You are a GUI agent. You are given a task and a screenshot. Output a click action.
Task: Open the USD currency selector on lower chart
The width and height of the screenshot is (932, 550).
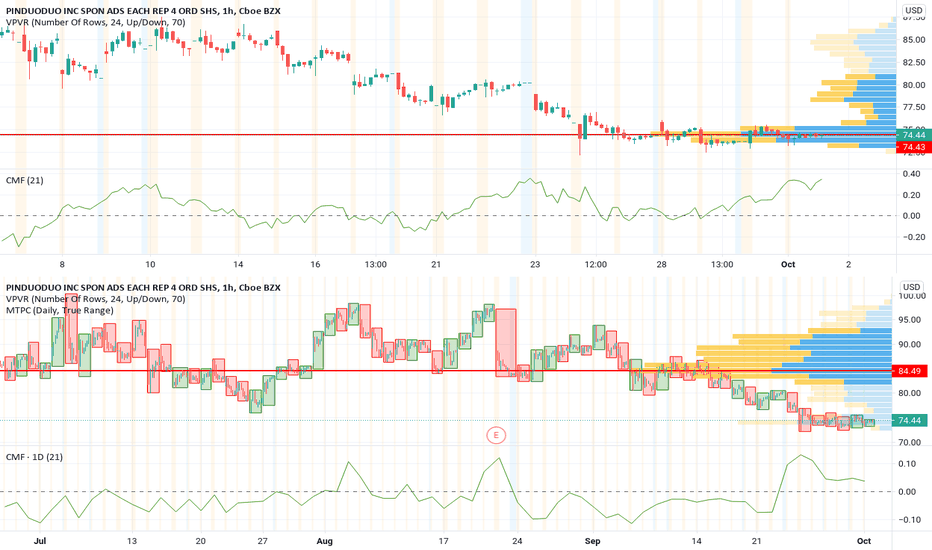911,287
